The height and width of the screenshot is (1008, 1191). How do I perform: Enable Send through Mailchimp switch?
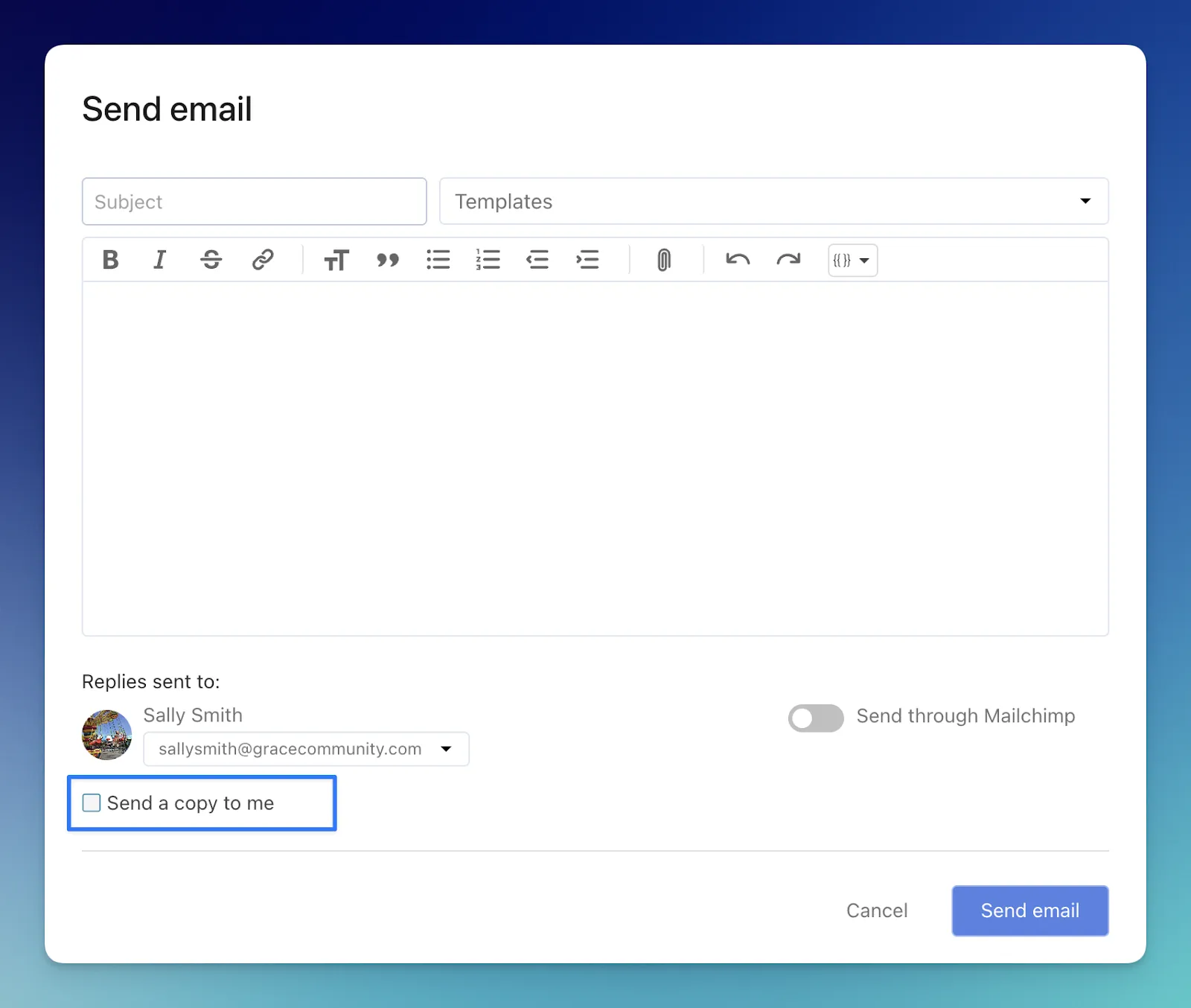[x=816, y=718]
